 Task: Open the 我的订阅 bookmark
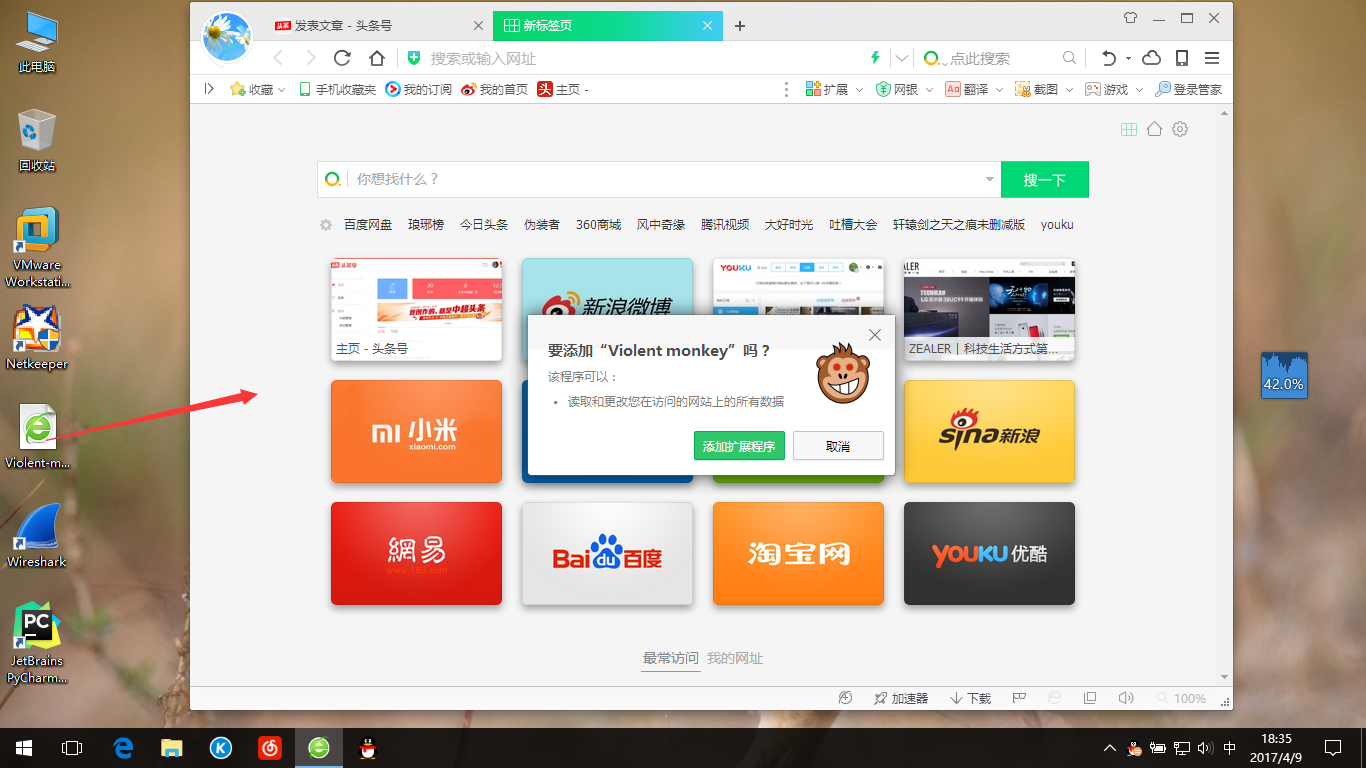[419, 89]
